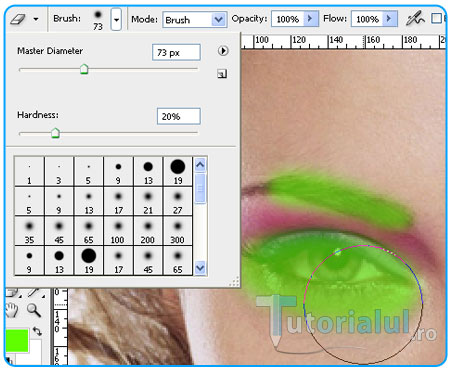Viewport: 450px width, 370px height.
Task: Create new brush preset icon
Action: 222,74
